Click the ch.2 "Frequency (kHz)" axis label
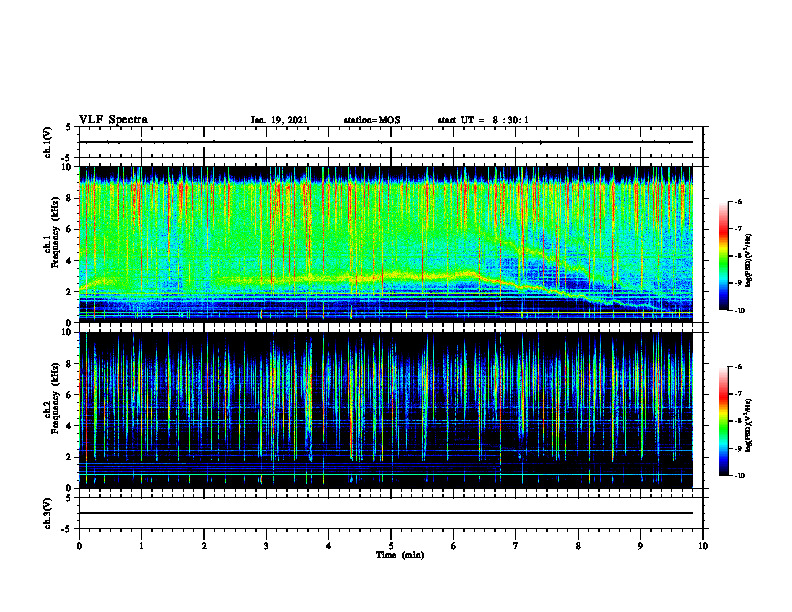This screenshot has height=612, width=792. click(x=54, y=398)
